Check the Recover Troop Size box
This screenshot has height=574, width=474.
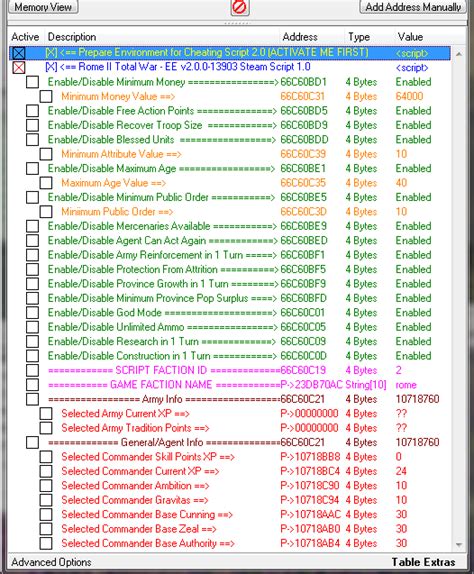pos(32,125)
